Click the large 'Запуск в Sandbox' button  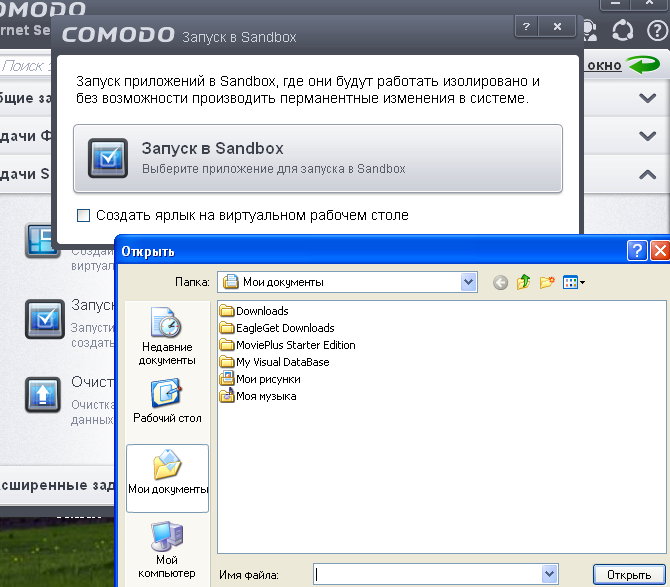click(318, 158)
